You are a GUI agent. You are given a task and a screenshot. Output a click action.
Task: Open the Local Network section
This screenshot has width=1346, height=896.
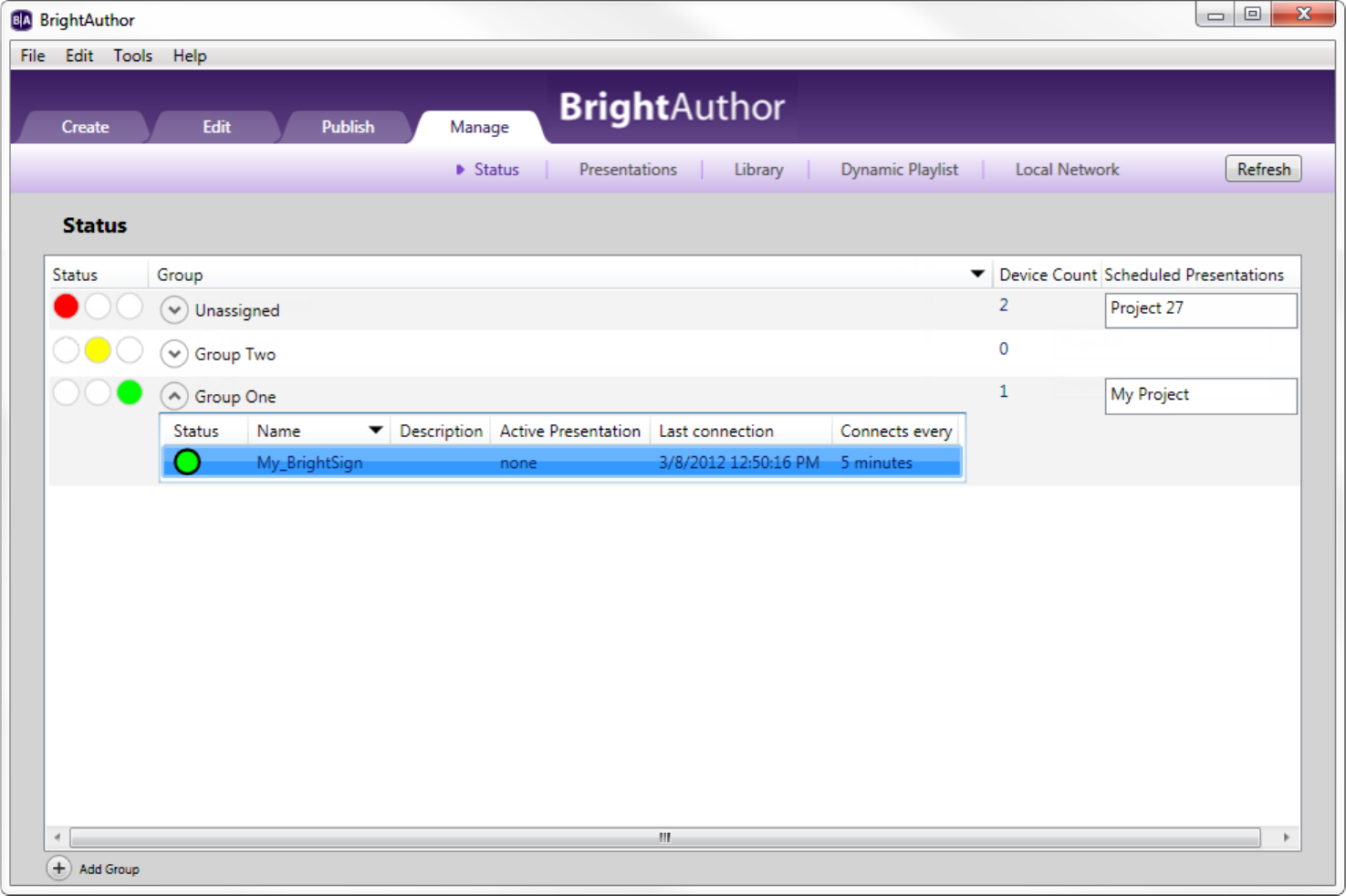coord(1067,170)
